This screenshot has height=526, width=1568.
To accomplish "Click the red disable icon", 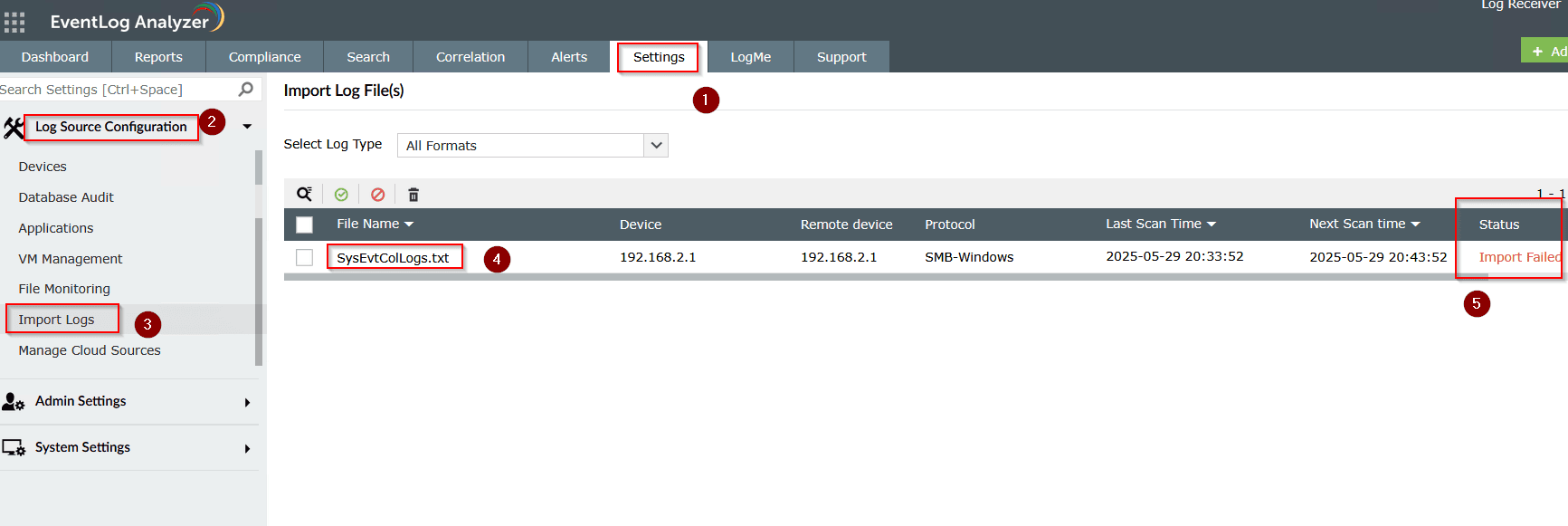I will pyautogui.click(x=378, y=195).
